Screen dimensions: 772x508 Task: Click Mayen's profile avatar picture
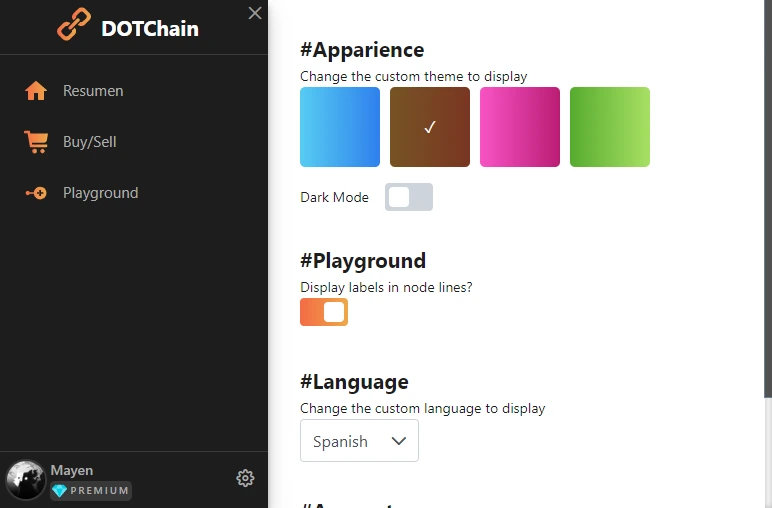(x=25, y=479)
